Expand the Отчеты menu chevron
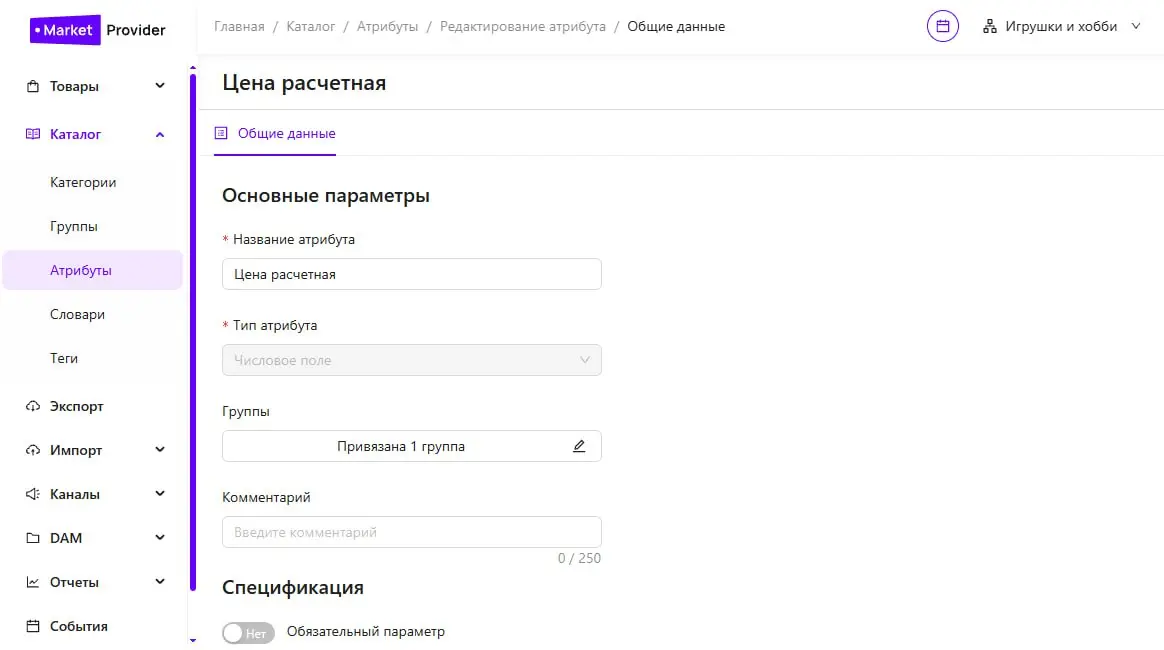1164x650 pixels. tap(160, 582)
